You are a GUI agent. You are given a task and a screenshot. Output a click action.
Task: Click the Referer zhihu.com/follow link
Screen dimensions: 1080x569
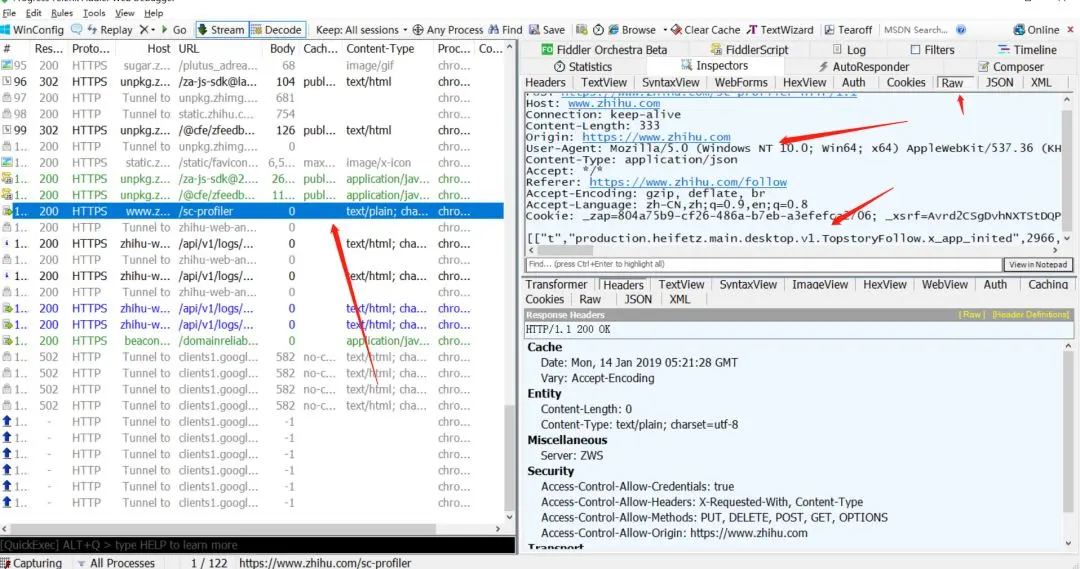tap(687, 183)
